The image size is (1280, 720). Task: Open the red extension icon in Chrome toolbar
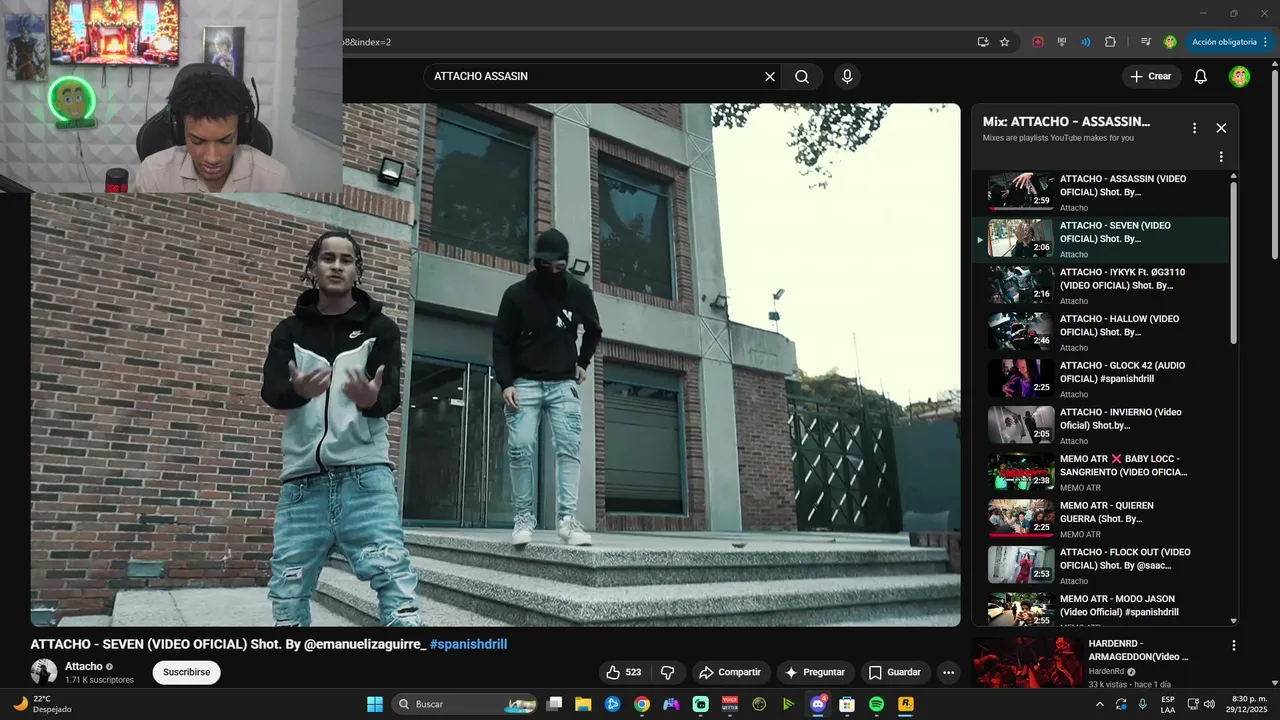(1038, 42)
